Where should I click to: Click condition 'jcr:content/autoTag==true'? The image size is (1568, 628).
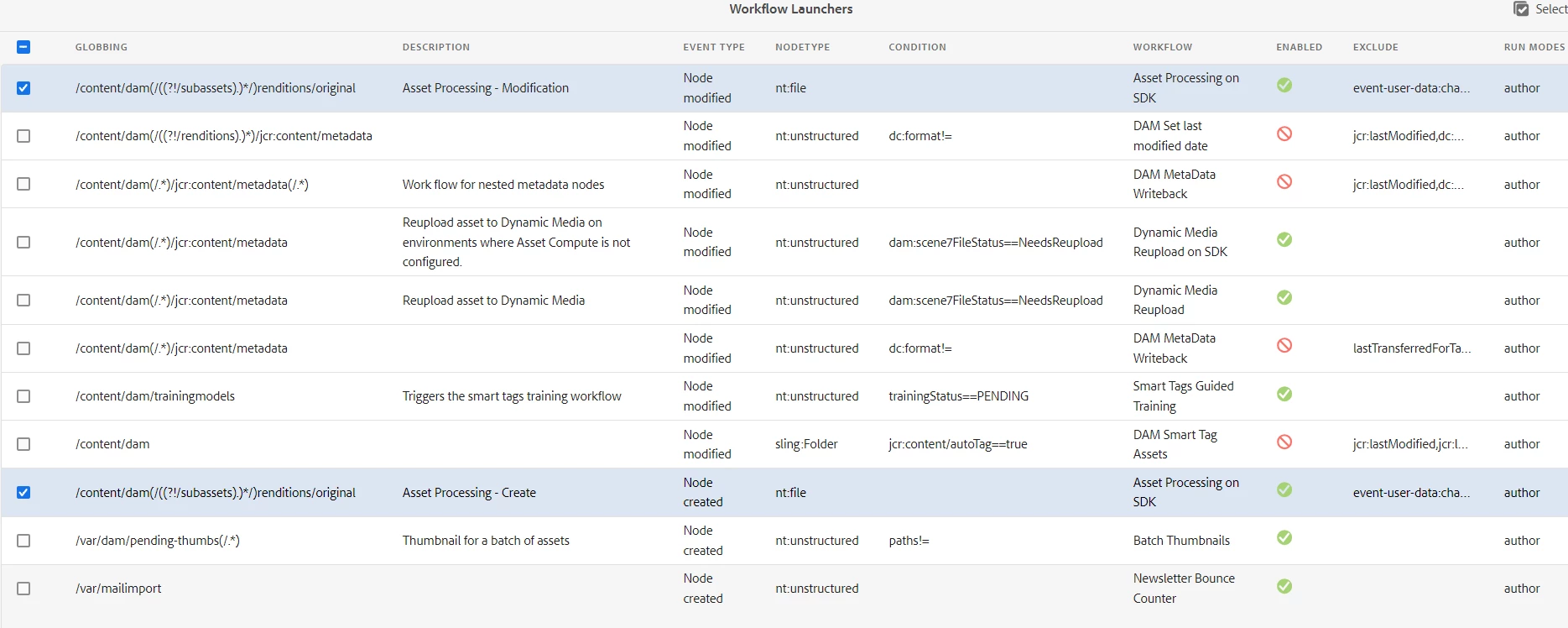point(958,444)
